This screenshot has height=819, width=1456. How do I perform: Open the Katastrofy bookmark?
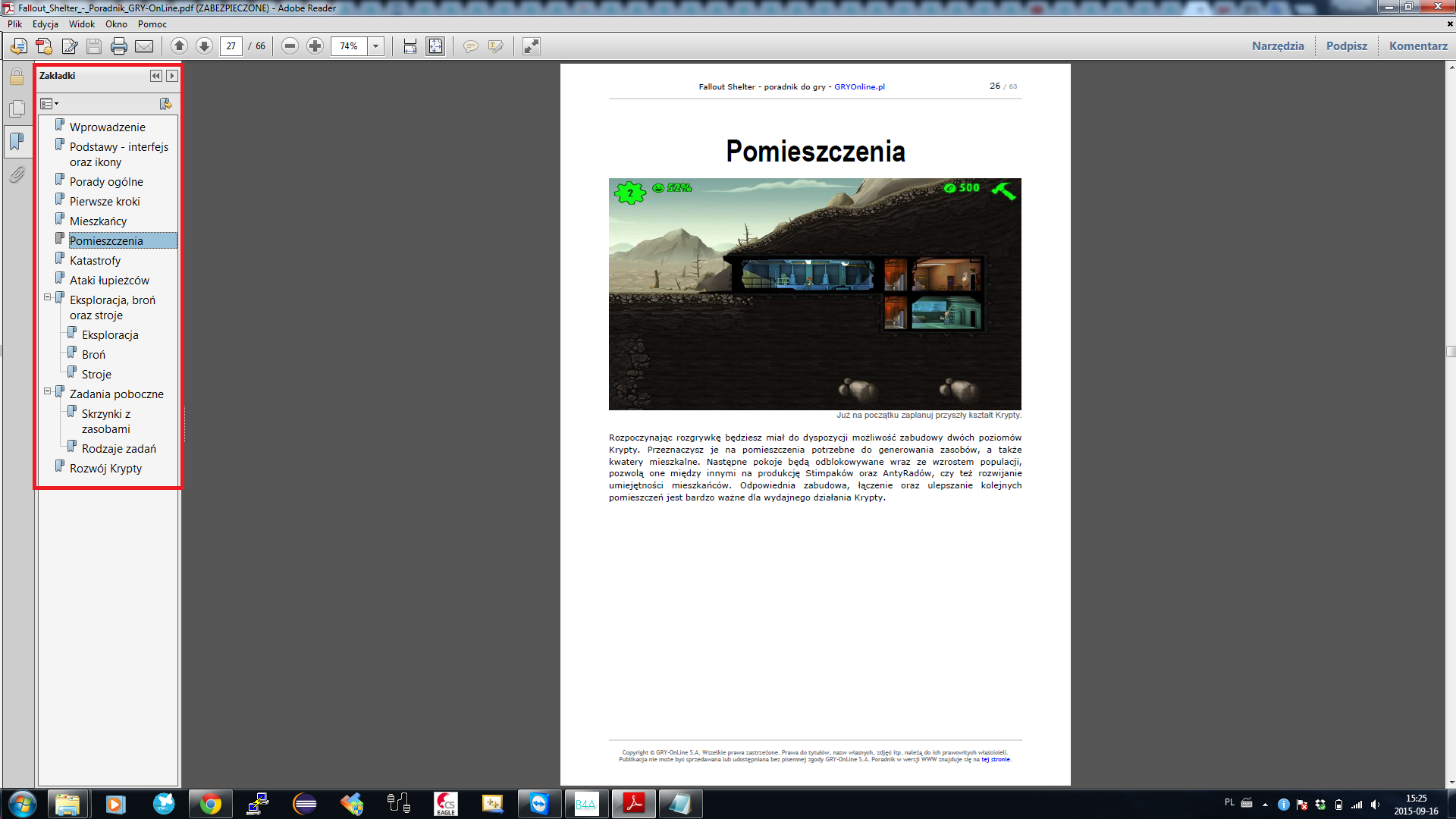pos(95,261)
